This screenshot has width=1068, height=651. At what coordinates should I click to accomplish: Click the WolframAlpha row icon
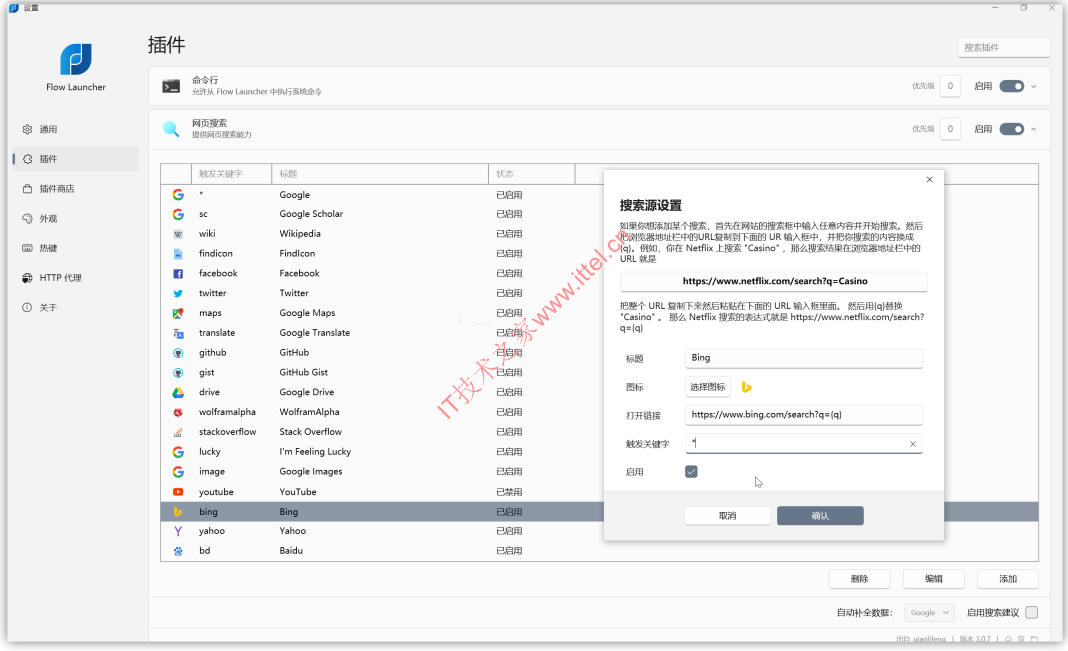pos(178,412)
